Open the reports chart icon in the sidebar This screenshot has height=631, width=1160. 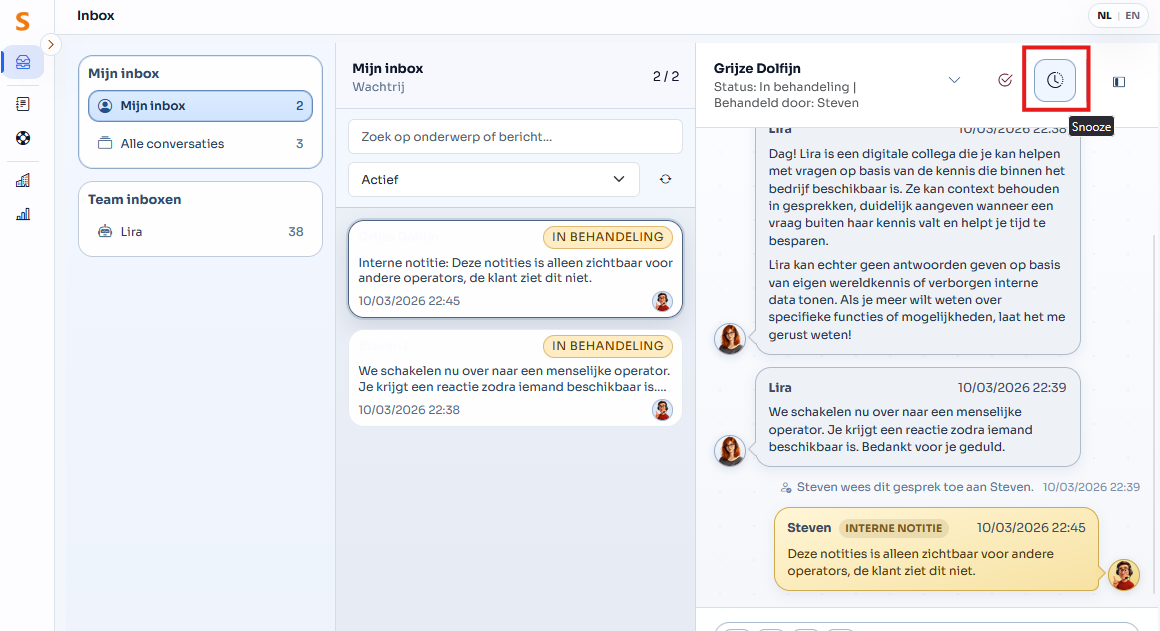[x=22, y=180]
